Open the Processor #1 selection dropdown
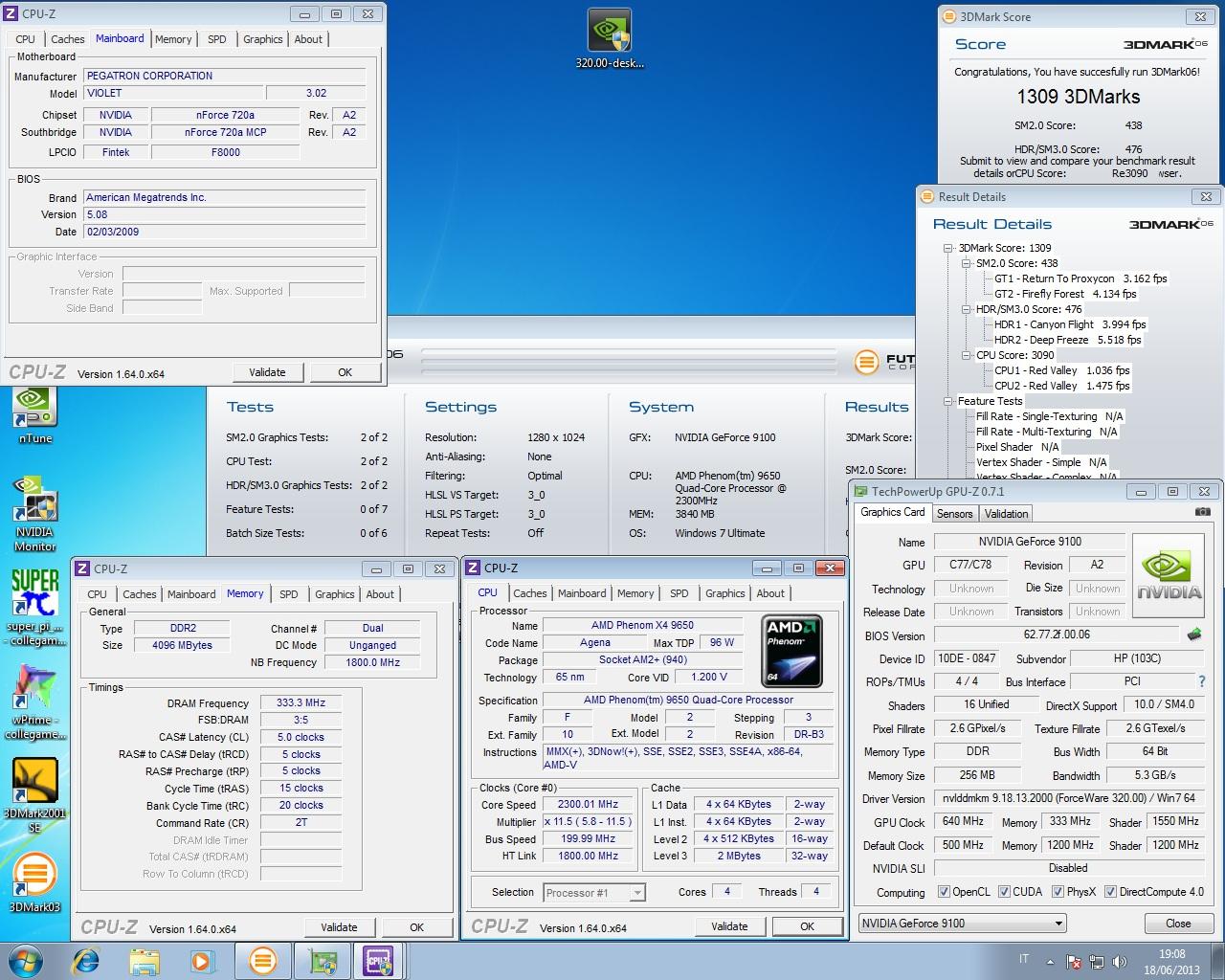The width and height of the screenshot is (1225, 980). 594,893
